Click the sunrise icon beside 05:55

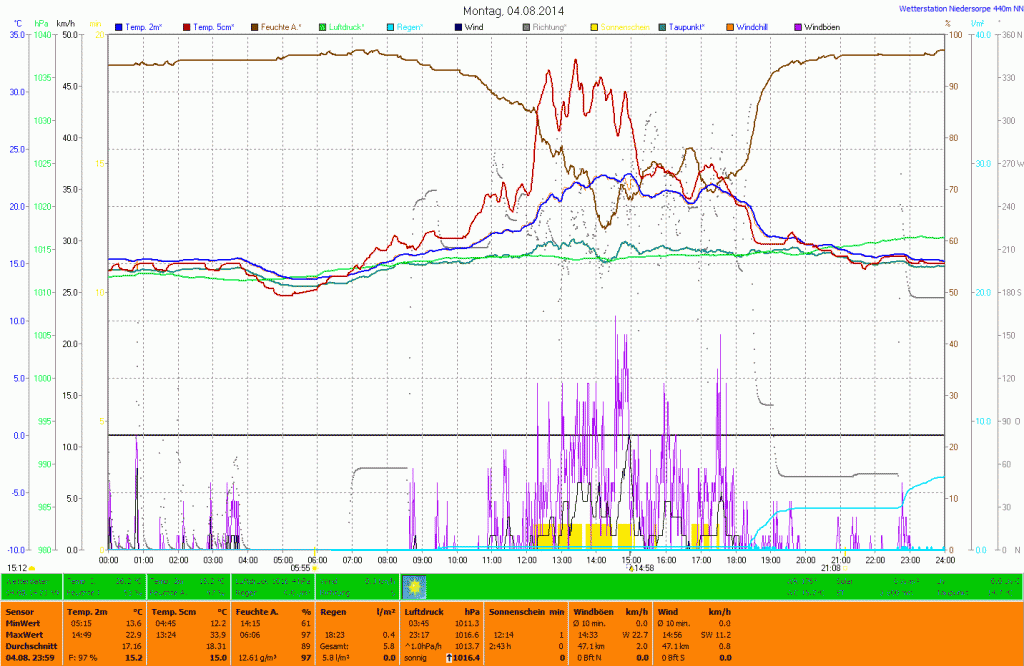click(x=316, y=567)
